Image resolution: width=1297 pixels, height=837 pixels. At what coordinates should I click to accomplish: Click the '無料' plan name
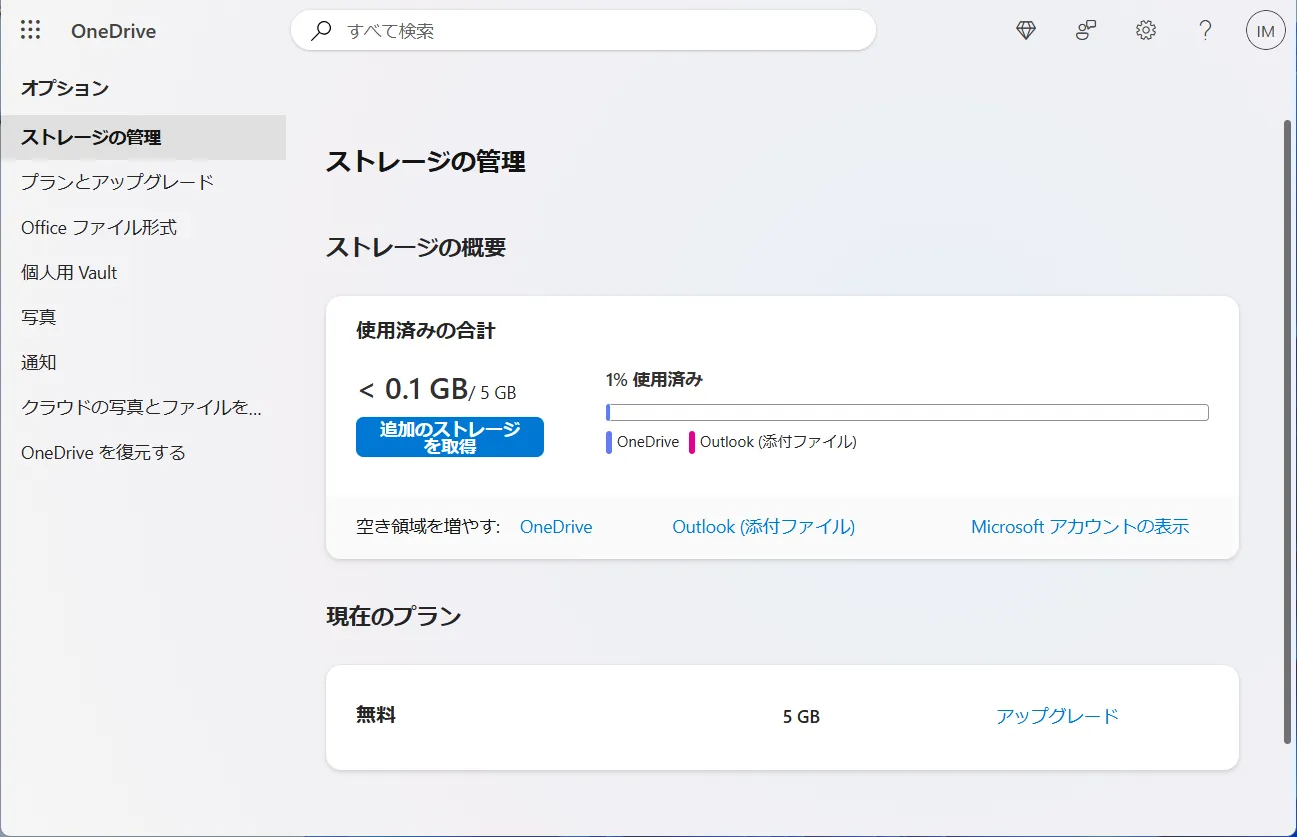(376, 716)
